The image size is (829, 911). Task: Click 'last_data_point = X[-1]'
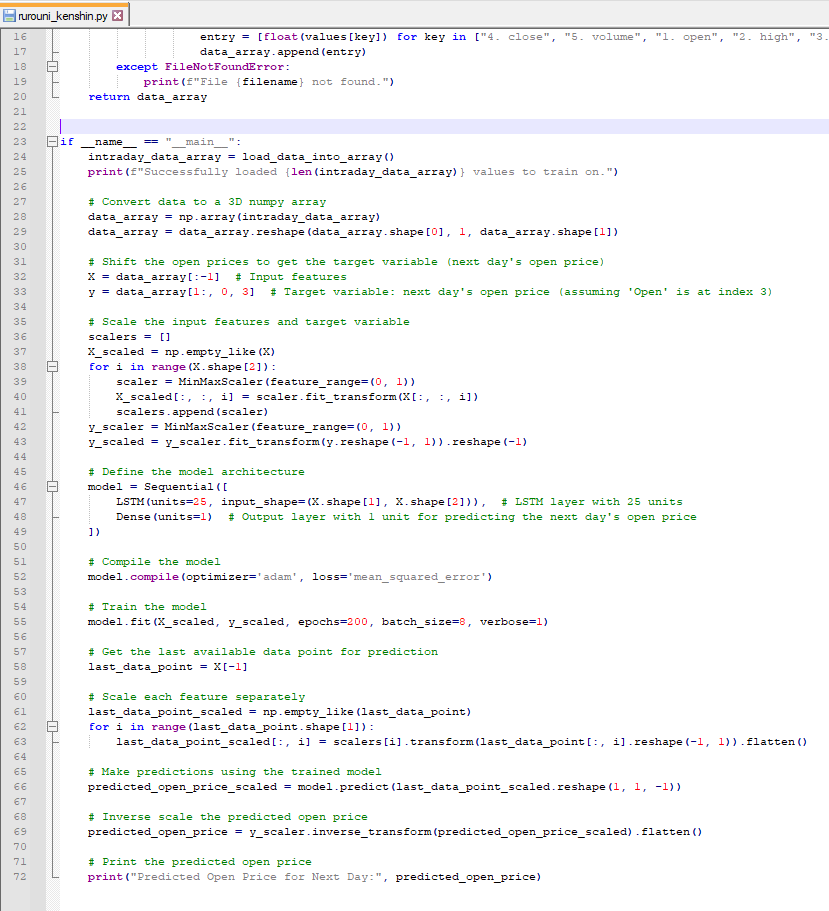point(168,667)
